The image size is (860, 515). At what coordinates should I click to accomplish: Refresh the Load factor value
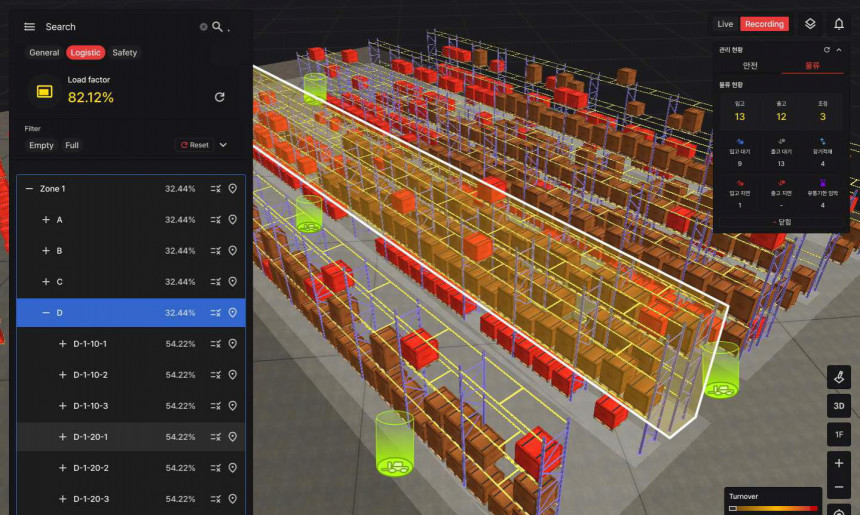point(220,97)
